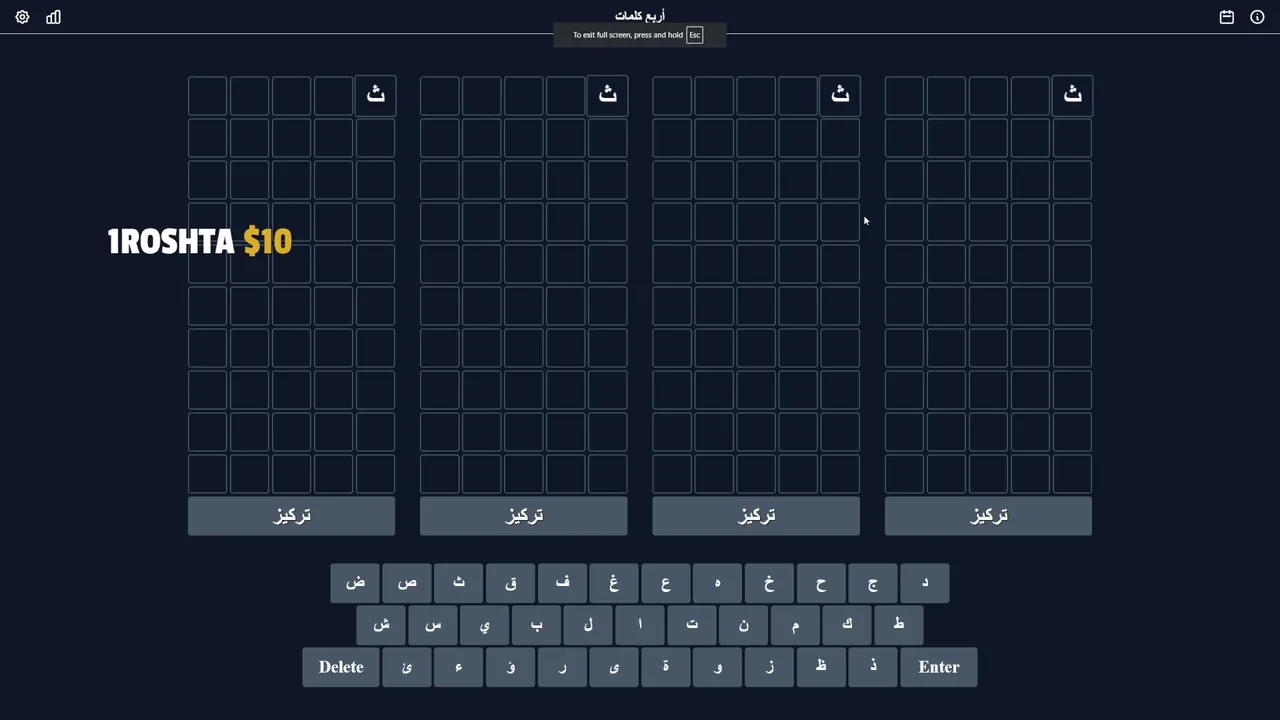Tap the ي key on the keyboard
Image resolution: width=1280 pixels, height=720 pixels.
(485, 625)
